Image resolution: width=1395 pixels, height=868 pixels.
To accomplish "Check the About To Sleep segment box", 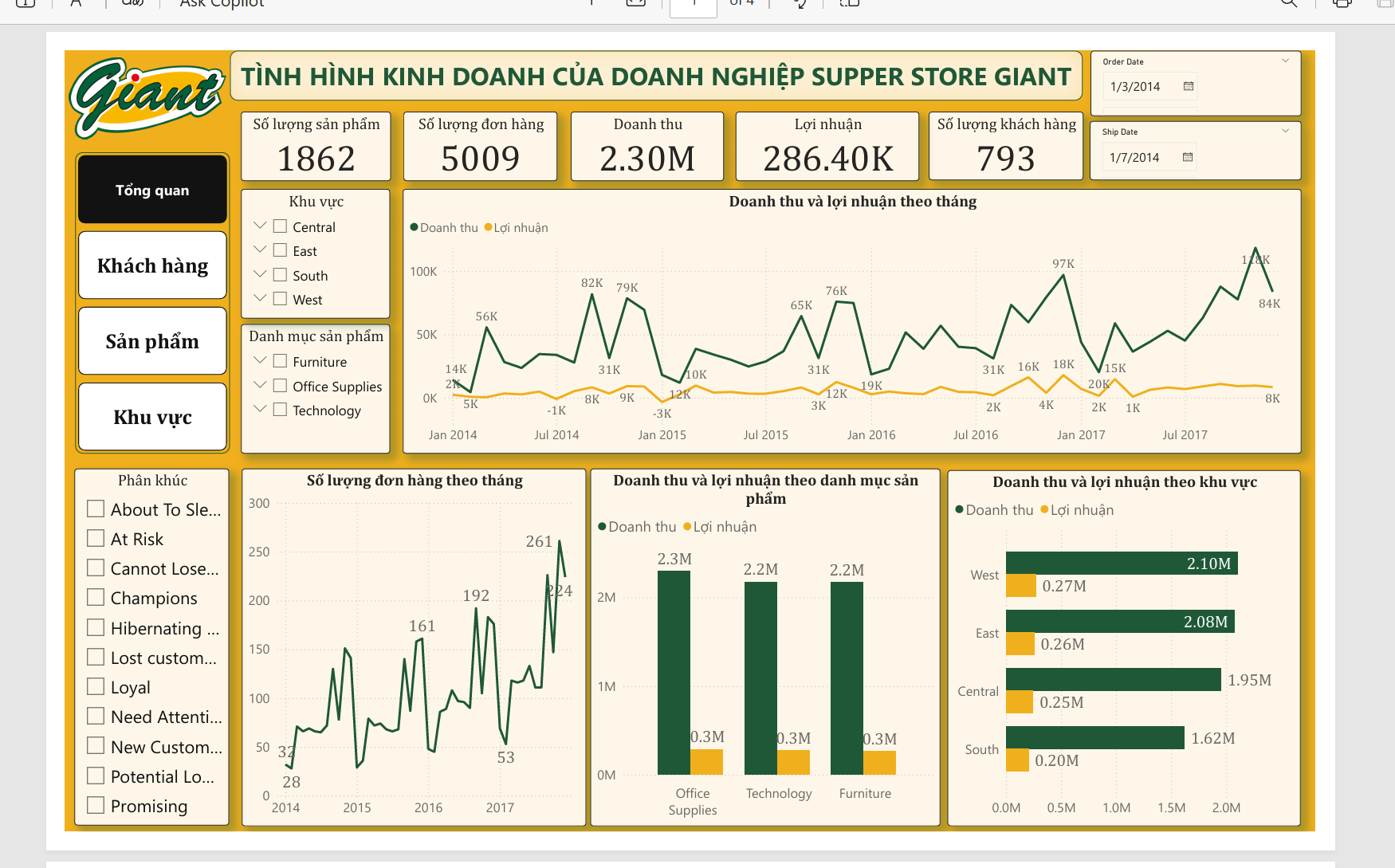I will click(96, 509).
